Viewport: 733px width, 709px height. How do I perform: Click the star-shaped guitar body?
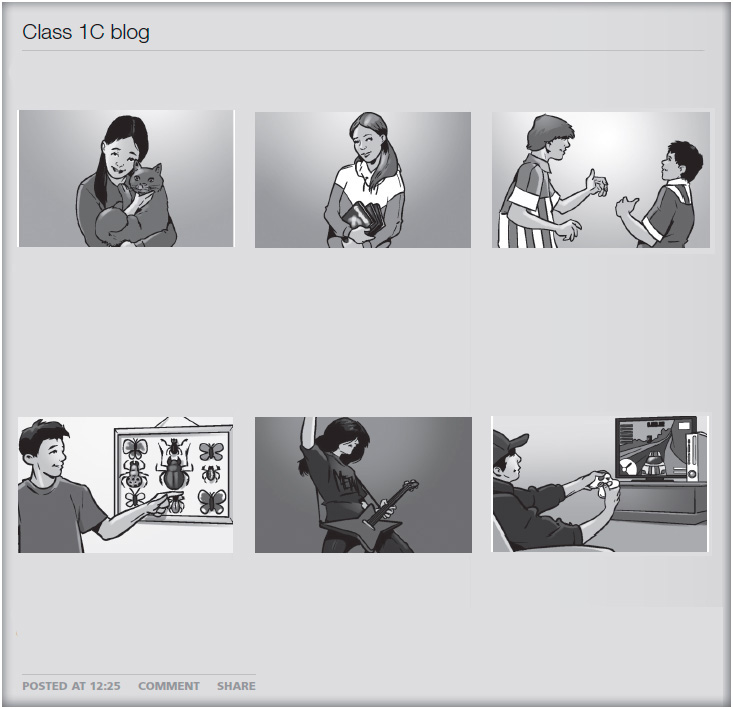point(363,522)
